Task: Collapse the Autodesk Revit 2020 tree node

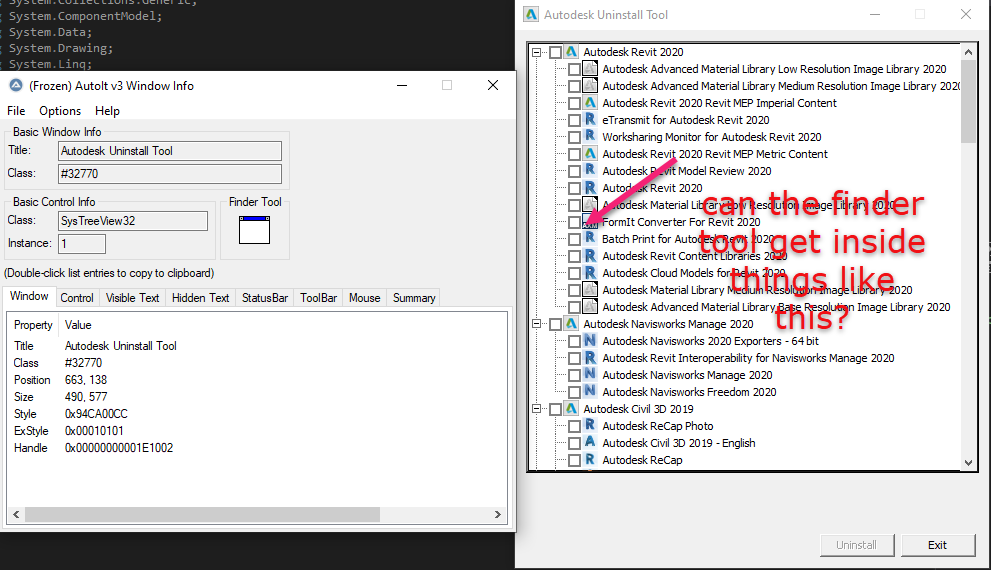Action: (537, 52)
